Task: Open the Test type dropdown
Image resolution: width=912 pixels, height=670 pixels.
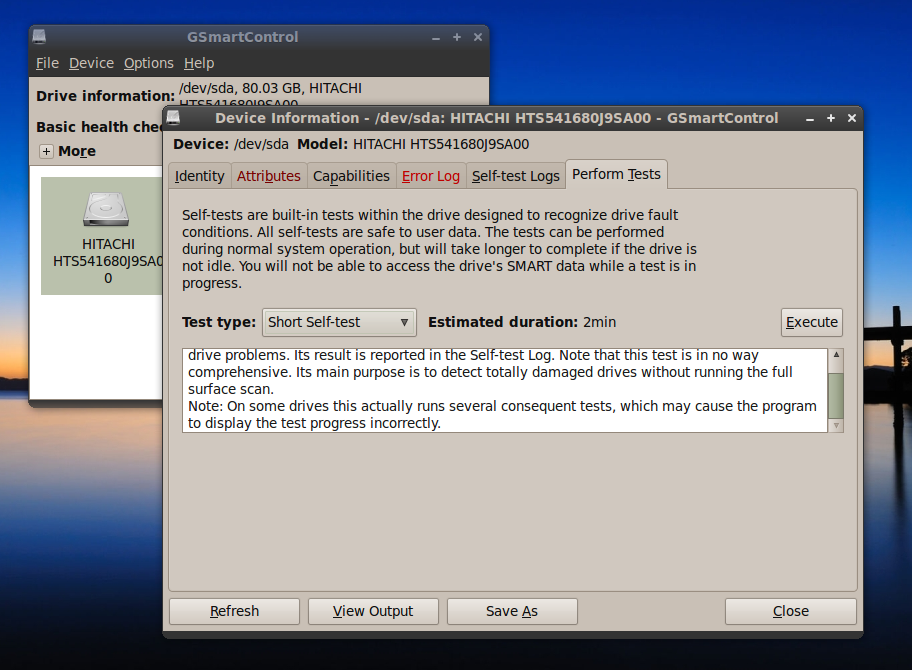Action: [x=338, y=322]
